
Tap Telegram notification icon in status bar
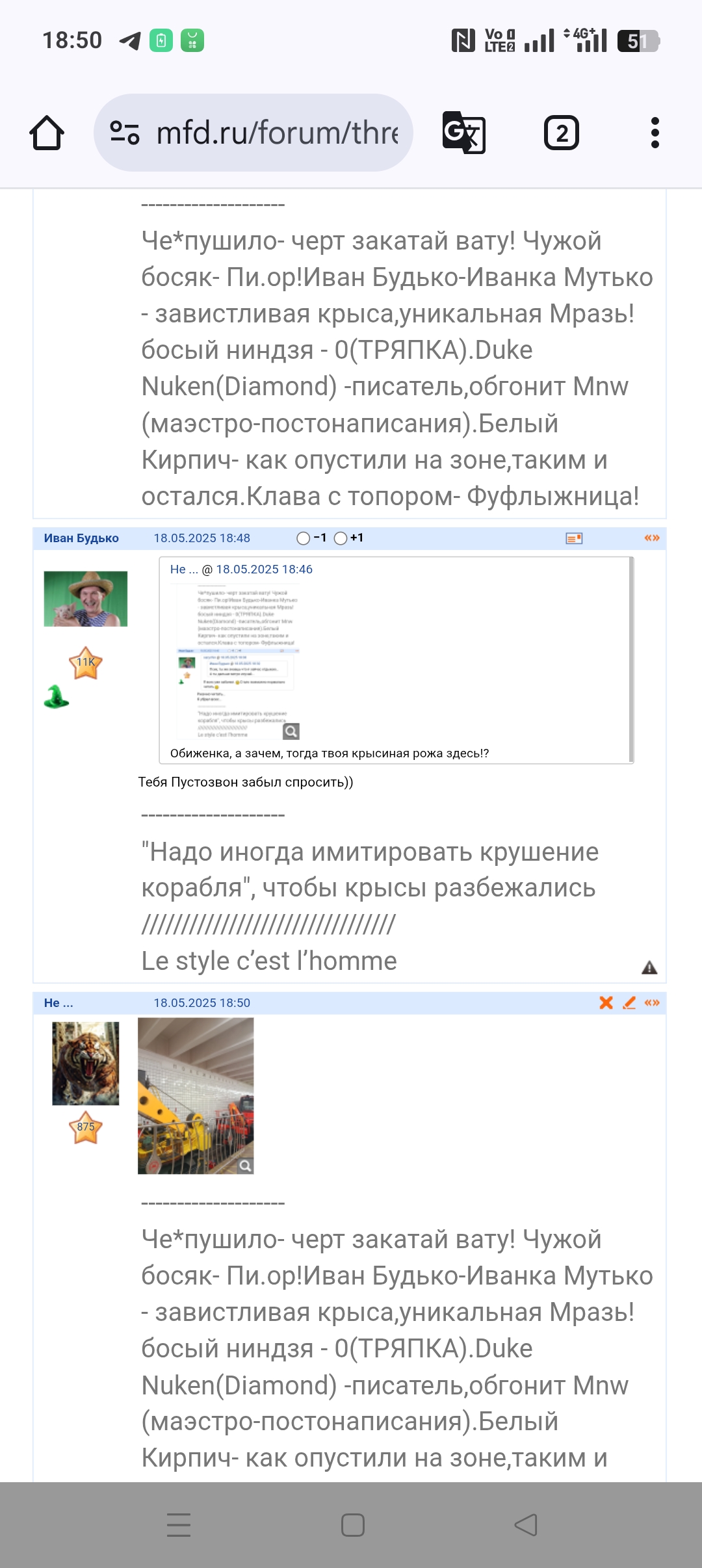coord(130,41)
